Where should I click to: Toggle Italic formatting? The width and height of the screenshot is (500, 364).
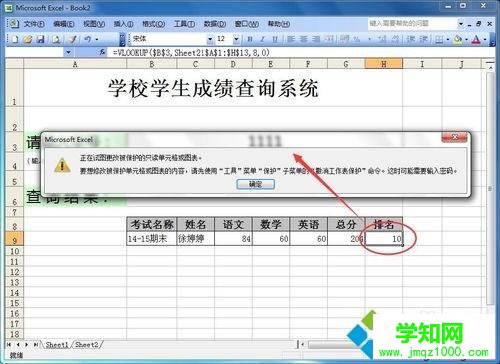point(262,39)
